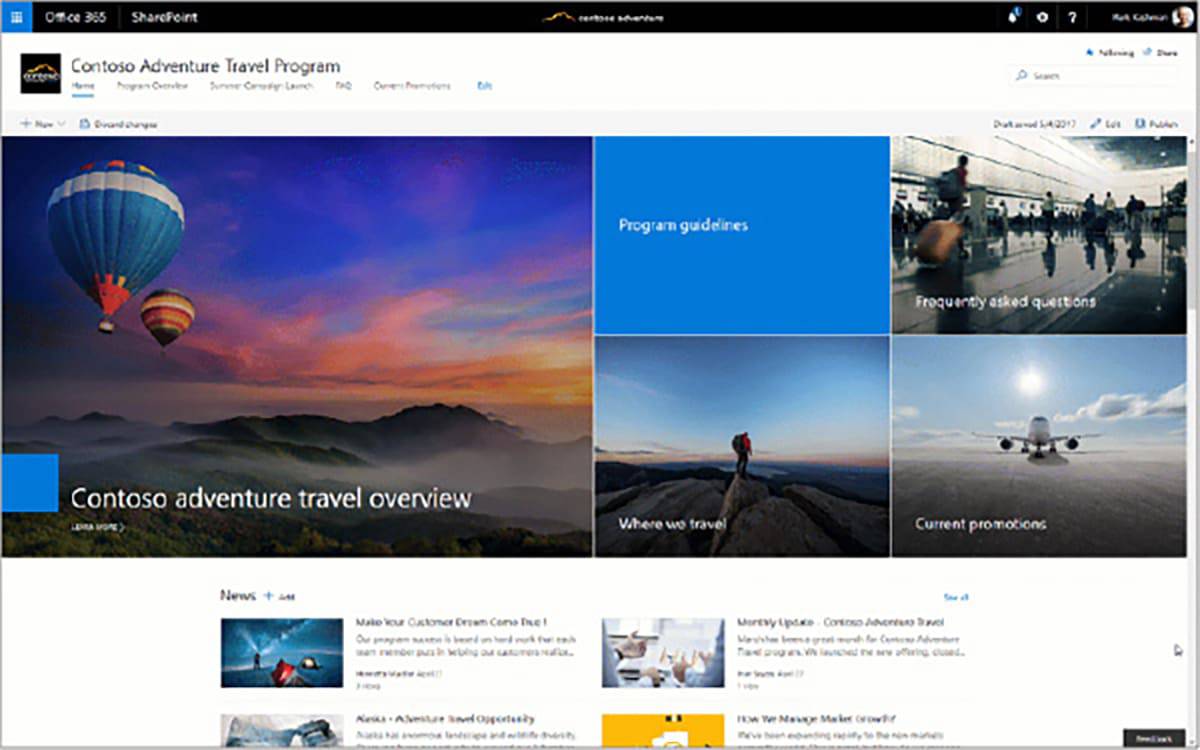Click the Edit pencil icon in command bar

click(1096, 124)
